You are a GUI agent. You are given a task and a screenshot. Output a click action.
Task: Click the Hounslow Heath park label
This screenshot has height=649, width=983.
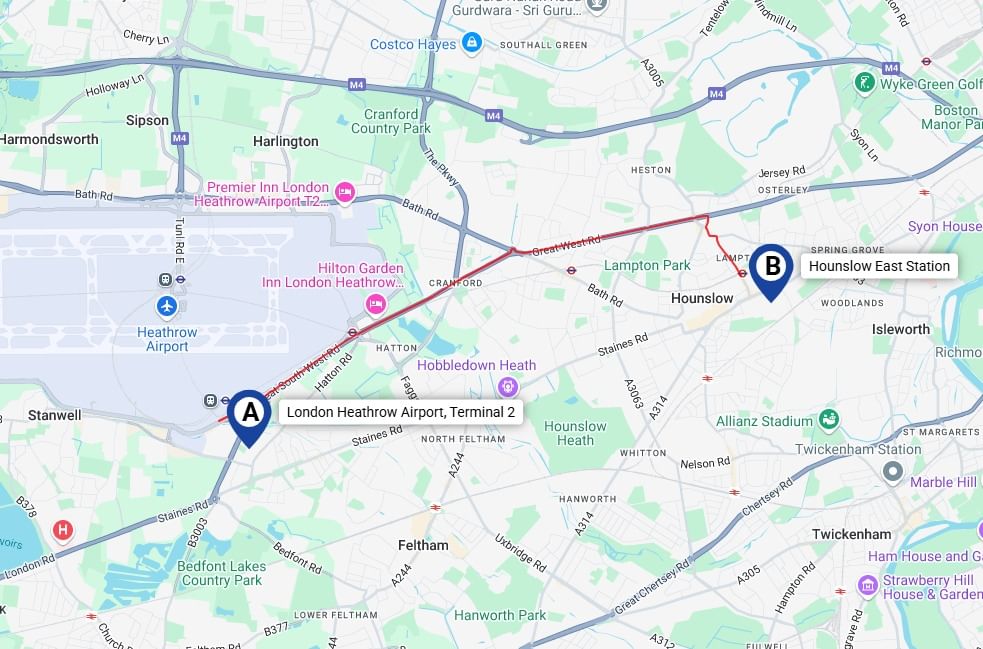click(575, 433)
